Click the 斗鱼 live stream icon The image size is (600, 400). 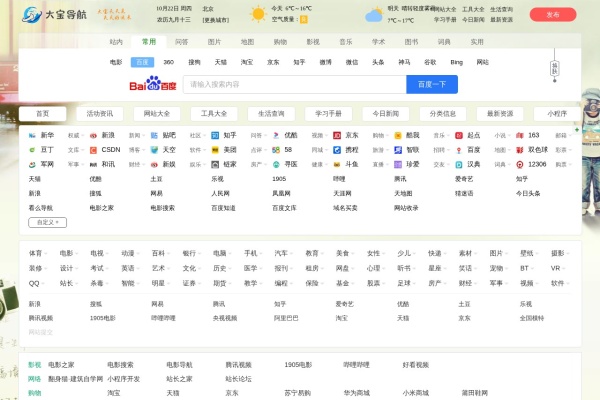coord(337,165)
